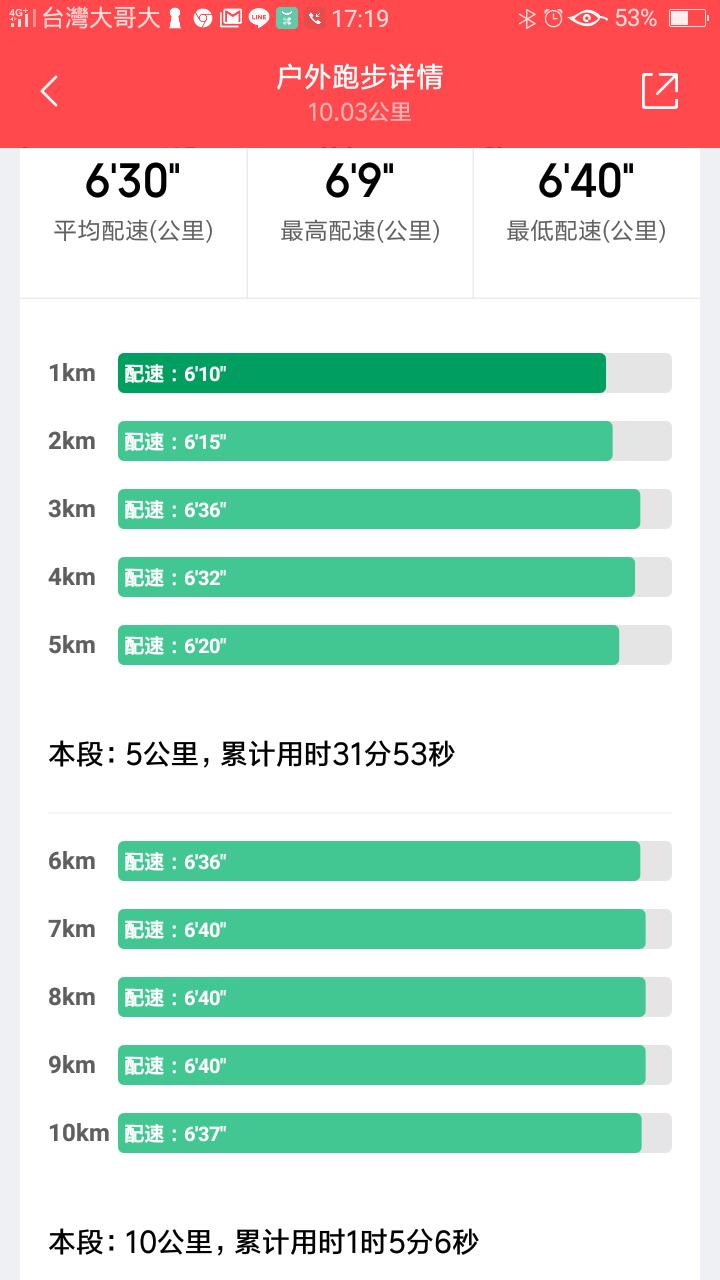The width and height of the screenshot is (720, 1280).
Task: Select the 1km pace bar 6'10"
Action: pyautogui.click(x=362, y=373)
